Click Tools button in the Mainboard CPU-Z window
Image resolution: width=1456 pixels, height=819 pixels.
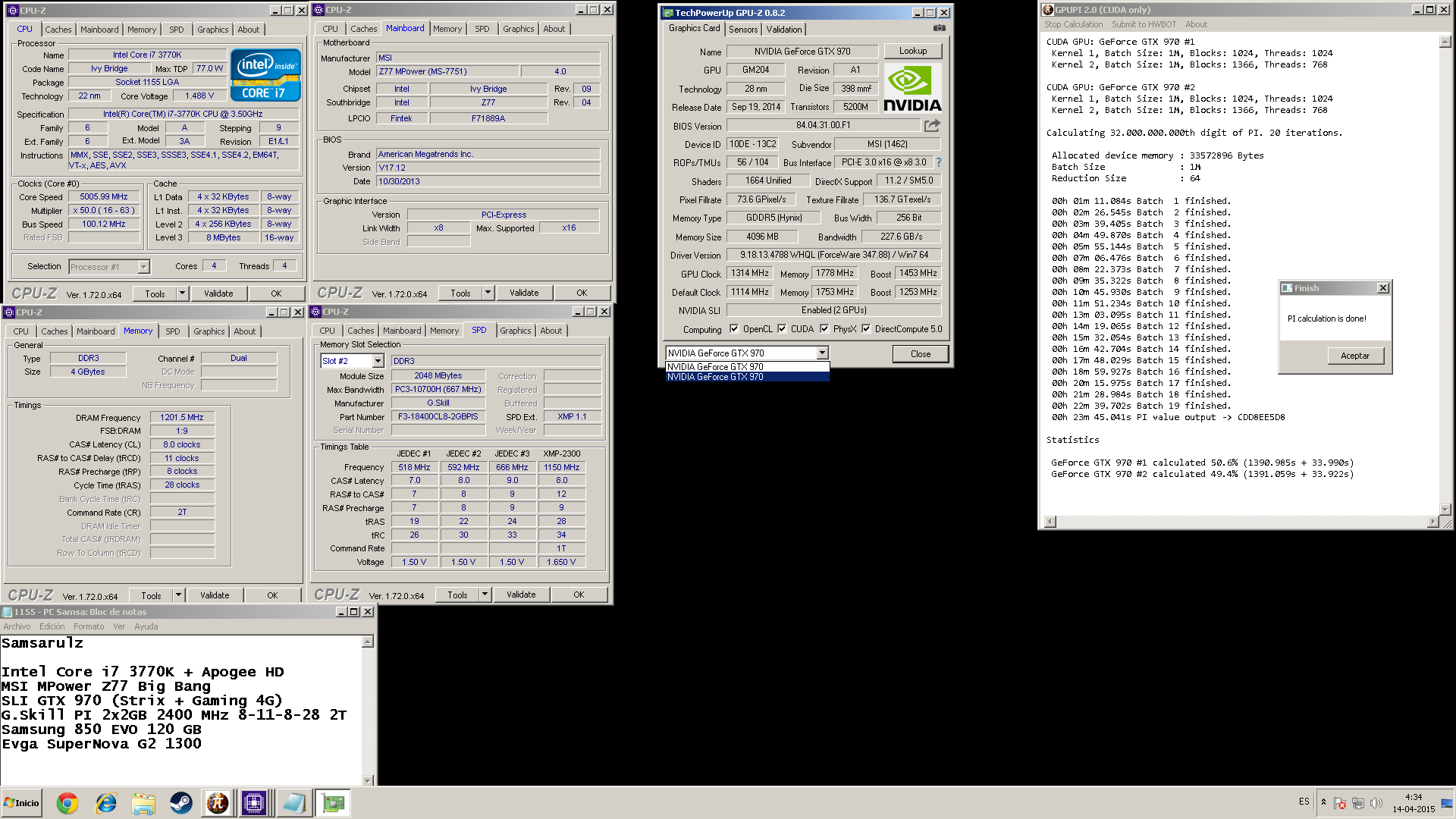click(x=460, y=293)
